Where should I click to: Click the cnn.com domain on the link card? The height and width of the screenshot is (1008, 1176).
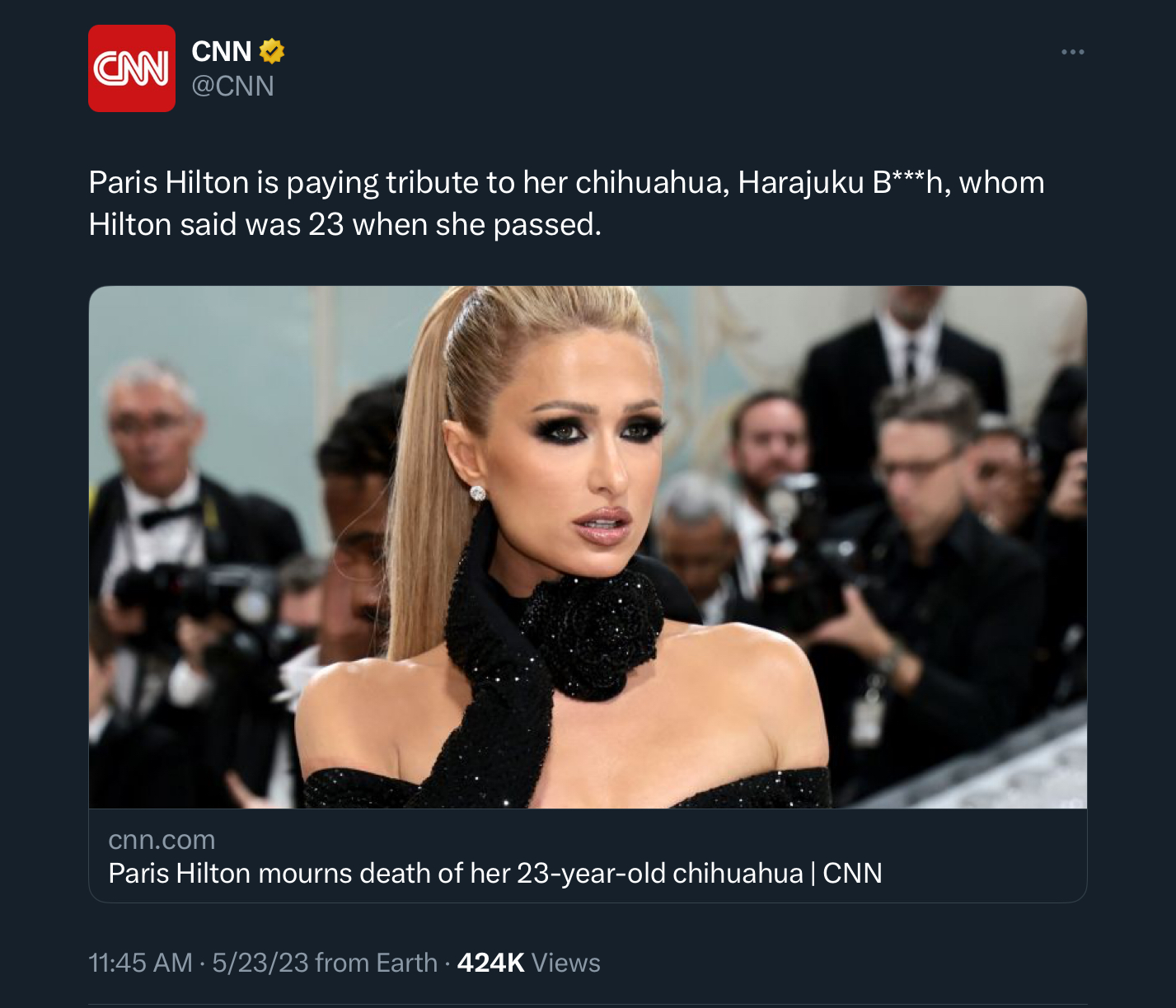coord(162,839)
